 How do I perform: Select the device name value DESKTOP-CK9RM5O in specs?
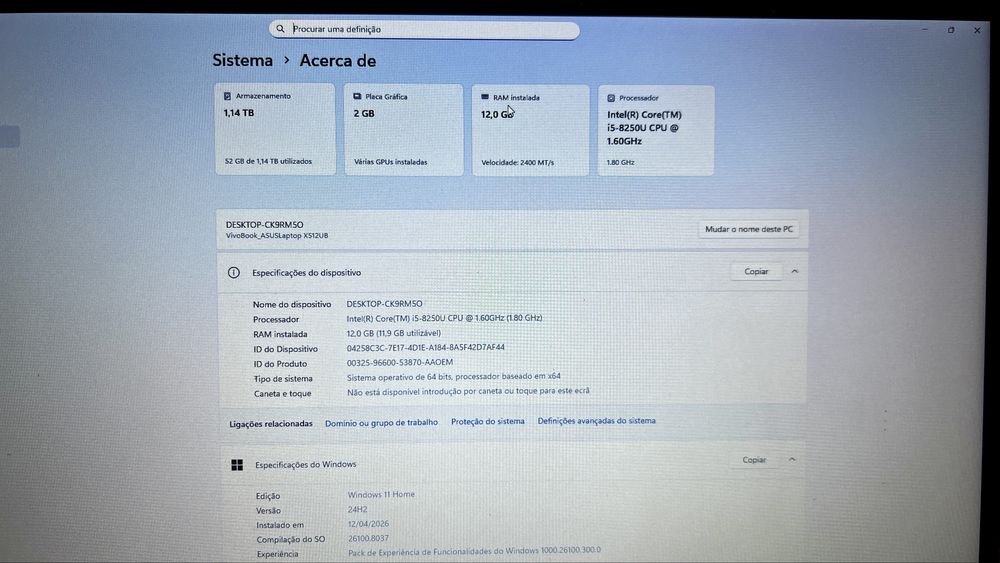[x=384, y=304]
